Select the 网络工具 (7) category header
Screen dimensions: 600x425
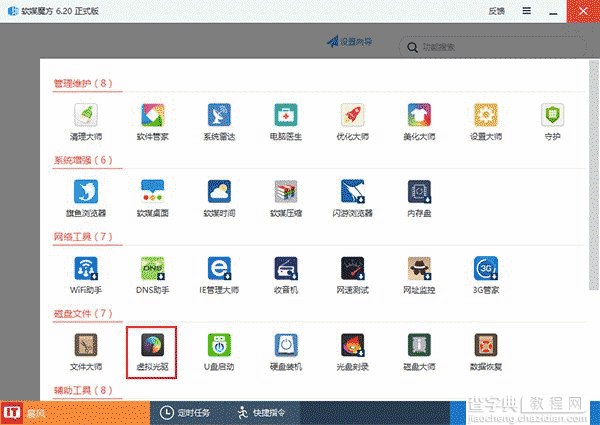(83, 236)
